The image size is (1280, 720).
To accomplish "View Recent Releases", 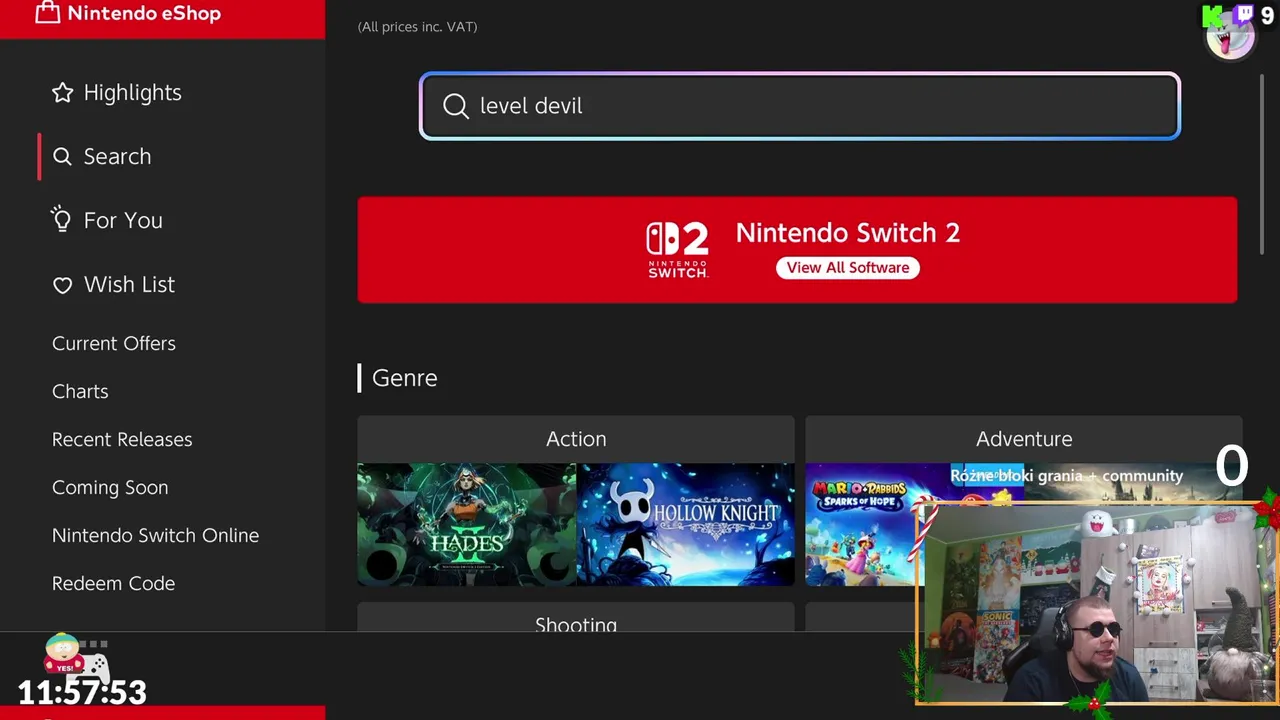I will click(122, 440).
